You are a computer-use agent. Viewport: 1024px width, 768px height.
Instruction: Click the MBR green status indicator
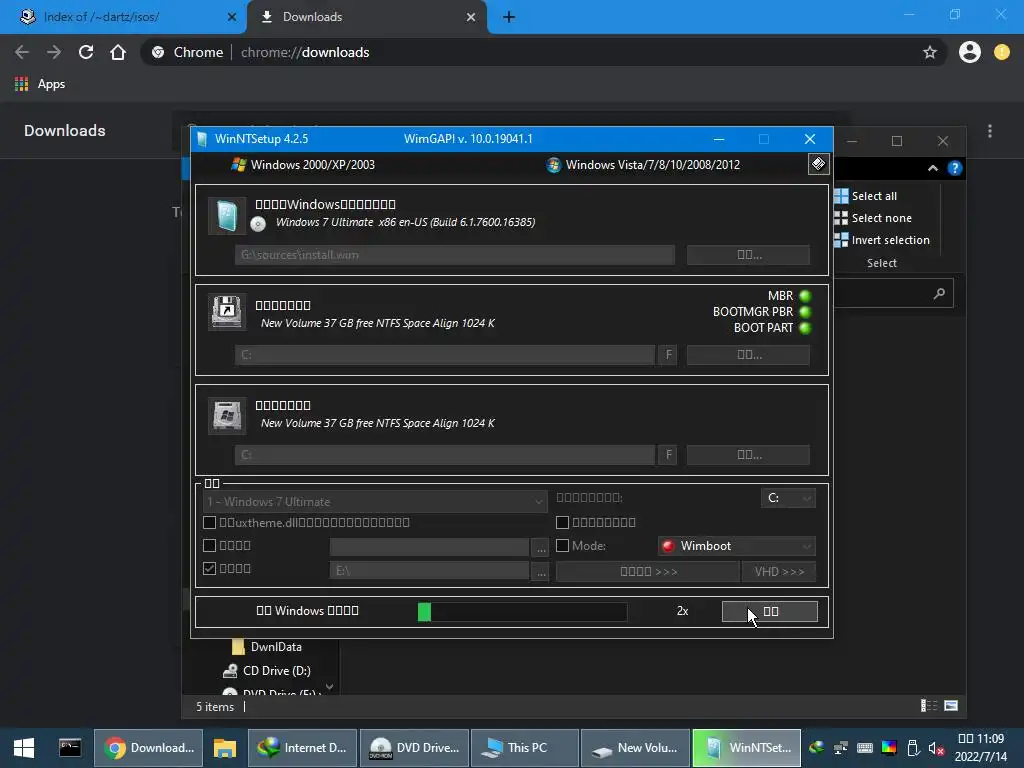[x=805, y=296]
